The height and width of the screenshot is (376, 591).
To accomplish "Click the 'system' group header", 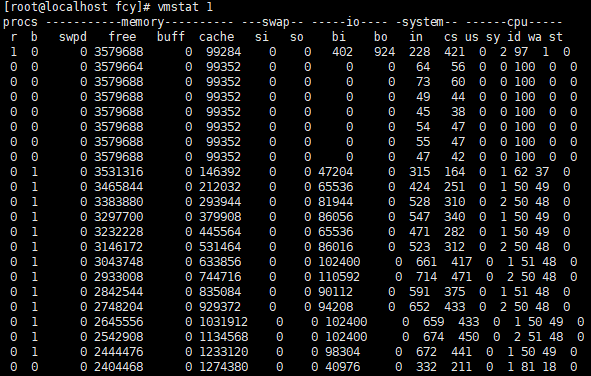I will coord(423,23).
